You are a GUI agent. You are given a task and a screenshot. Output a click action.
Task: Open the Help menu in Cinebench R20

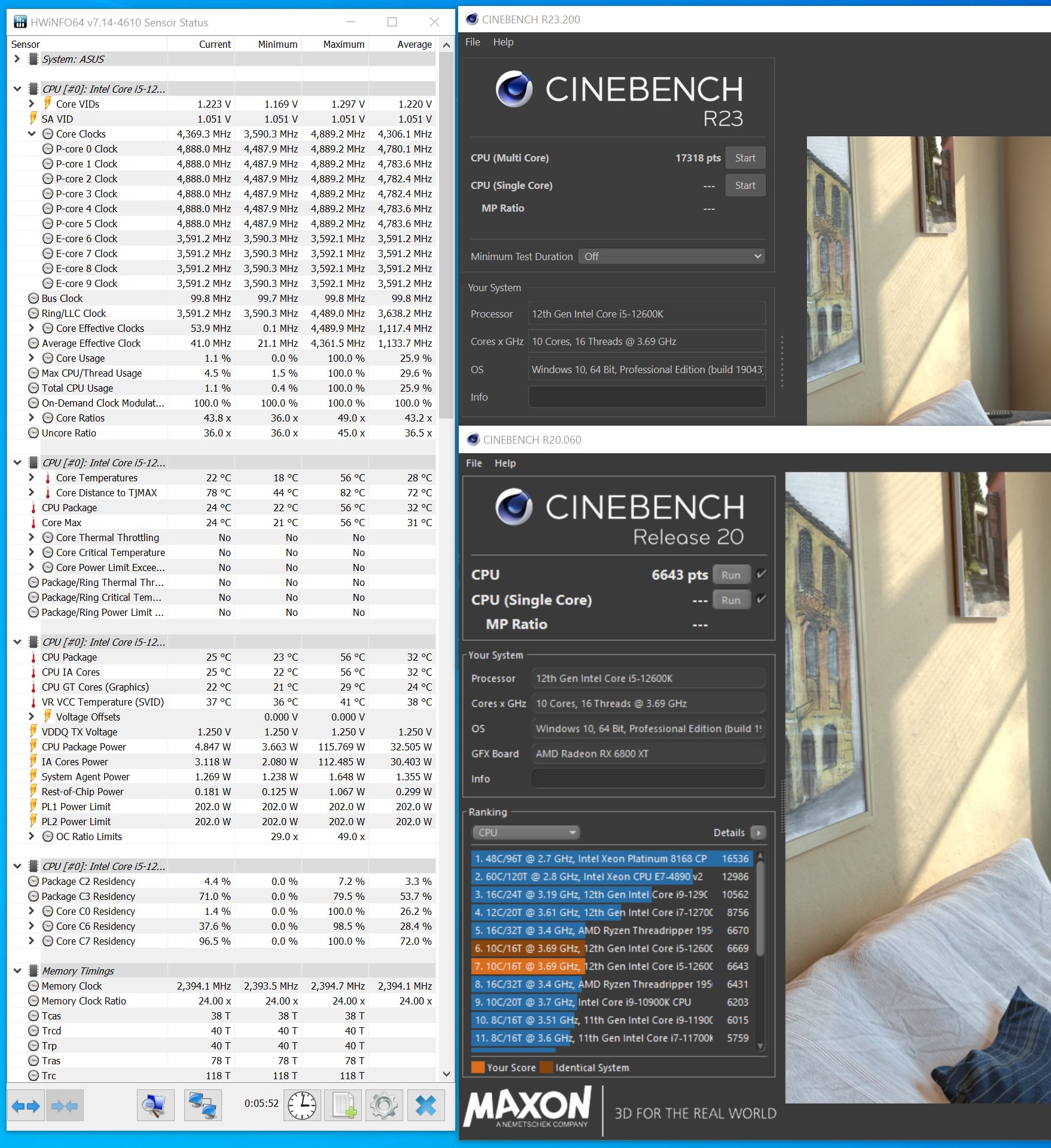(505, 463)
